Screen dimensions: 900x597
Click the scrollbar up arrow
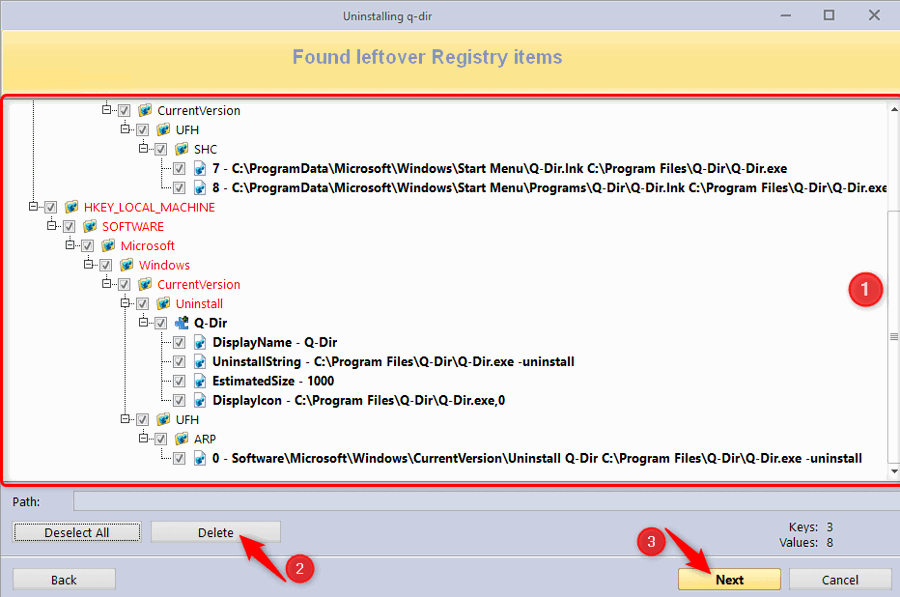(x=894, y=108)
